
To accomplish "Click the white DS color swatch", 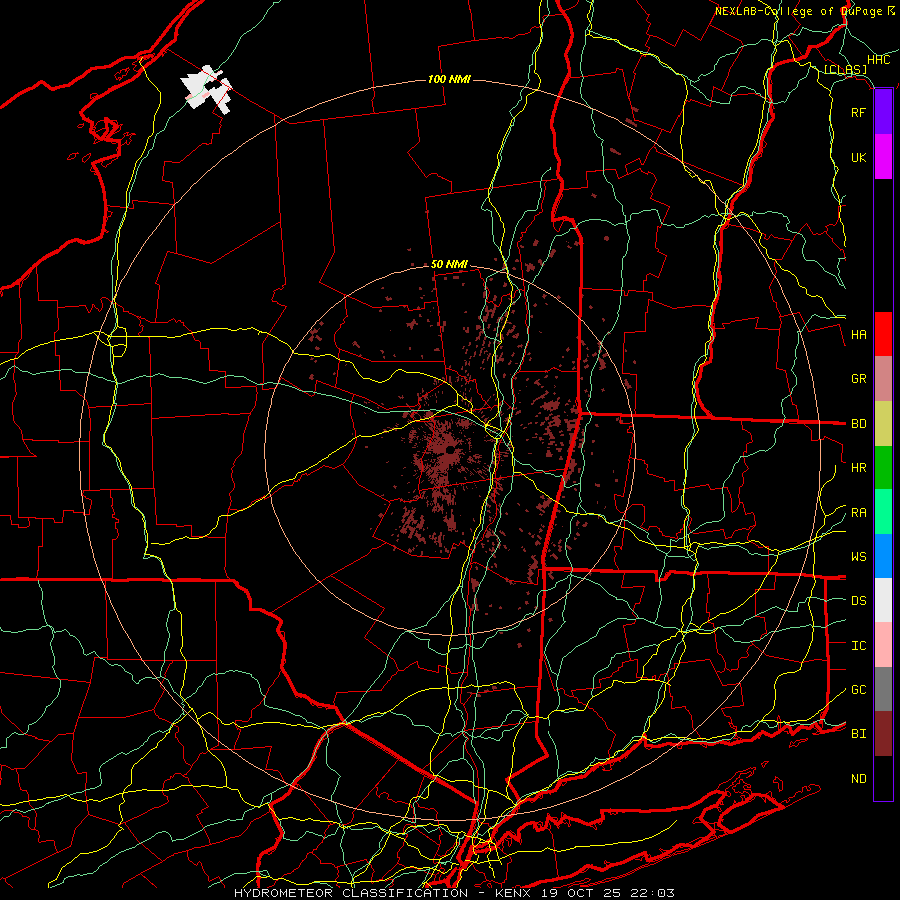I will (x=883, y=600).
